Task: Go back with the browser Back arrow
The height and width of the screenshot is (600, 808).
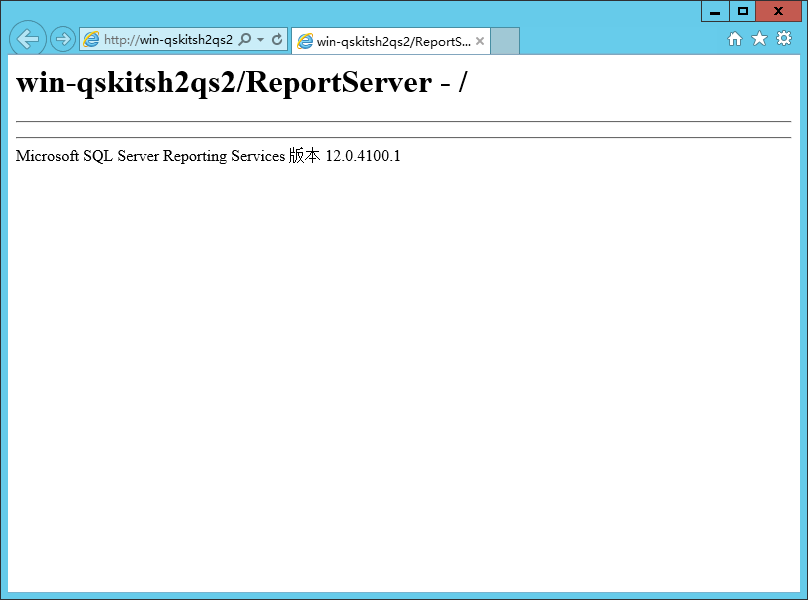Action: [x=28, y=38]
